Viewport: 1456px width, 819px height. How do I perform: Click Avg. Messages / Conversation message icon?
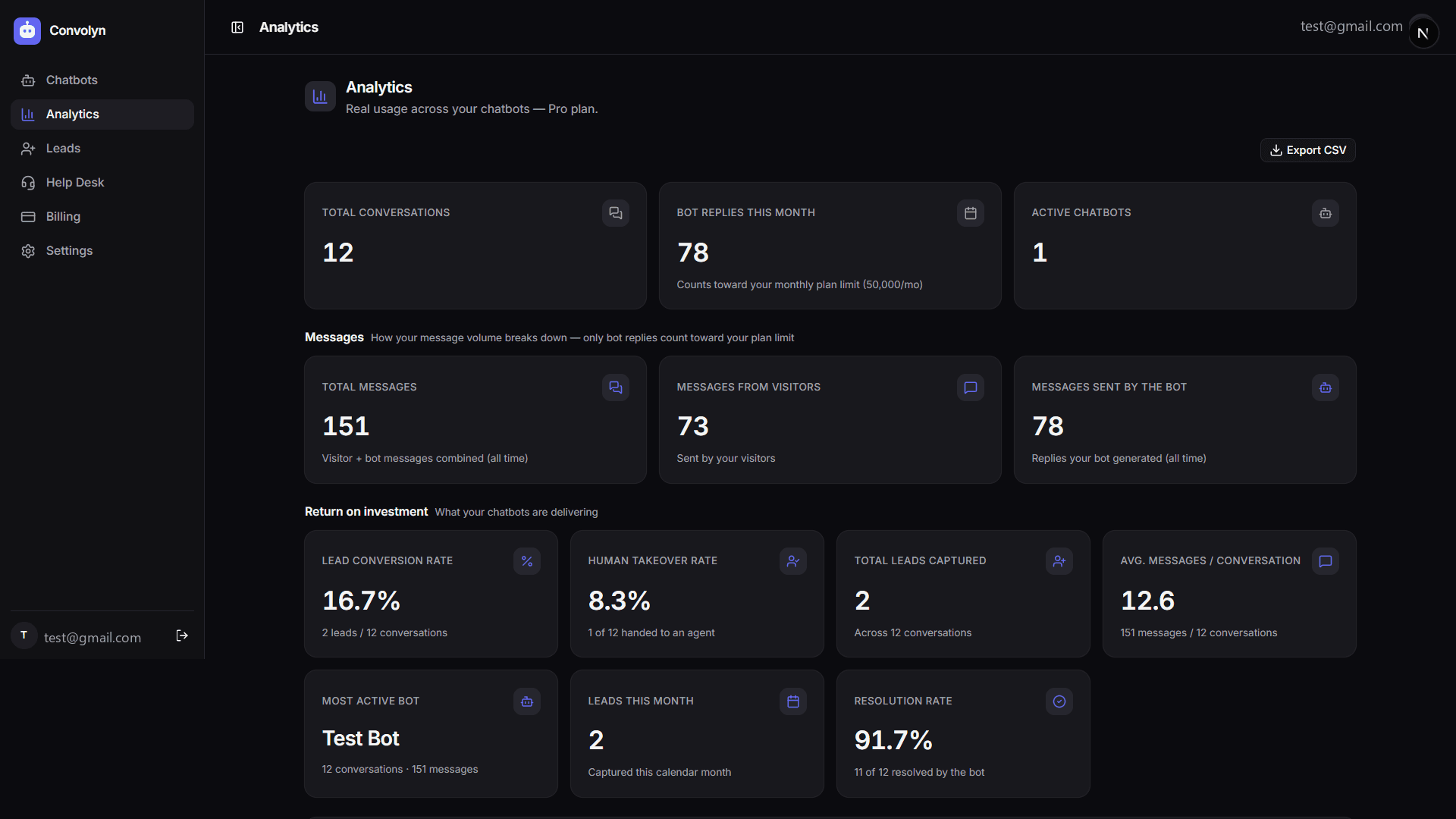pyautogui.click(x=1326, y=561)
